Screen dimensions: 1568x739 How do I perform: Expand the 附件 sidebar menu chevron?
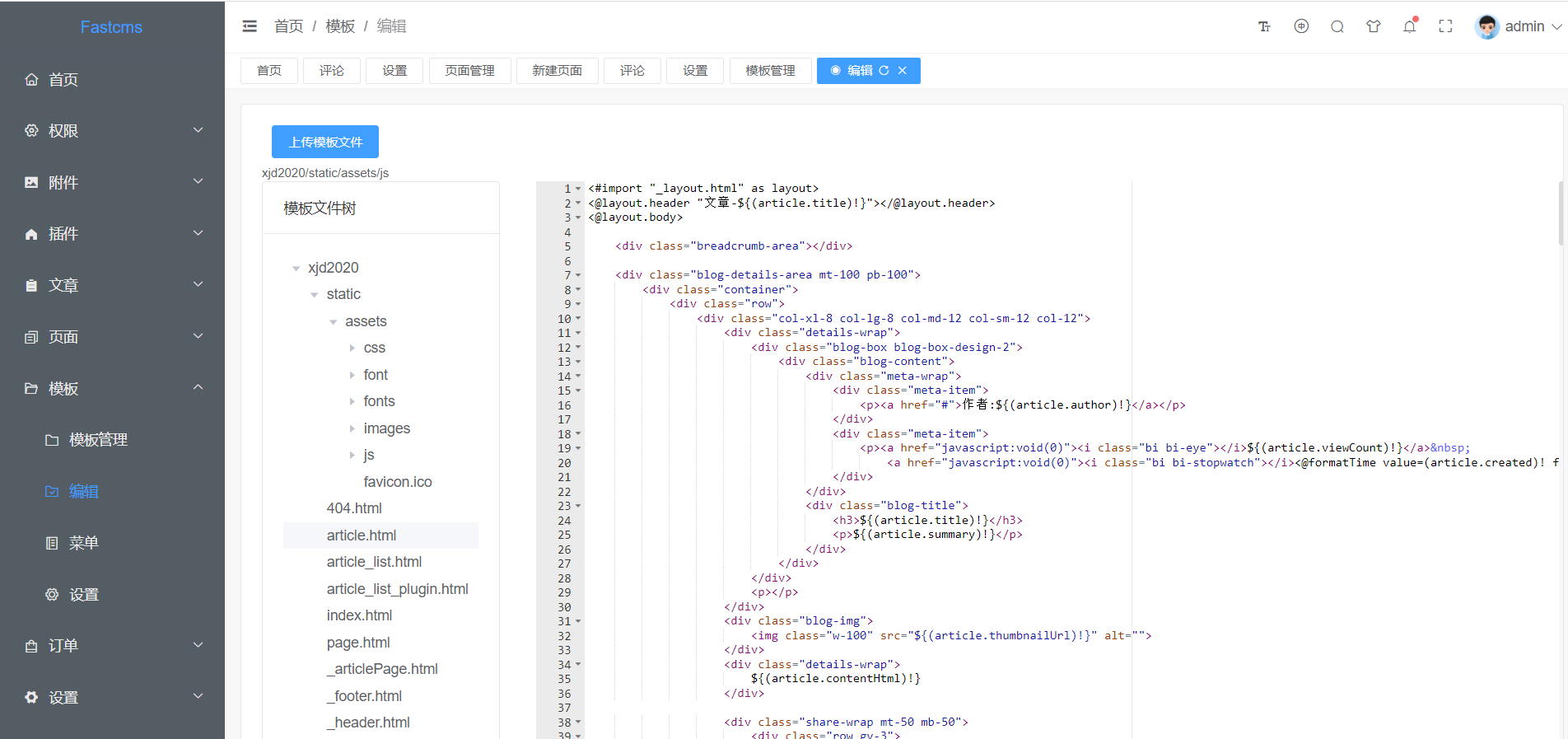point(198,181)
